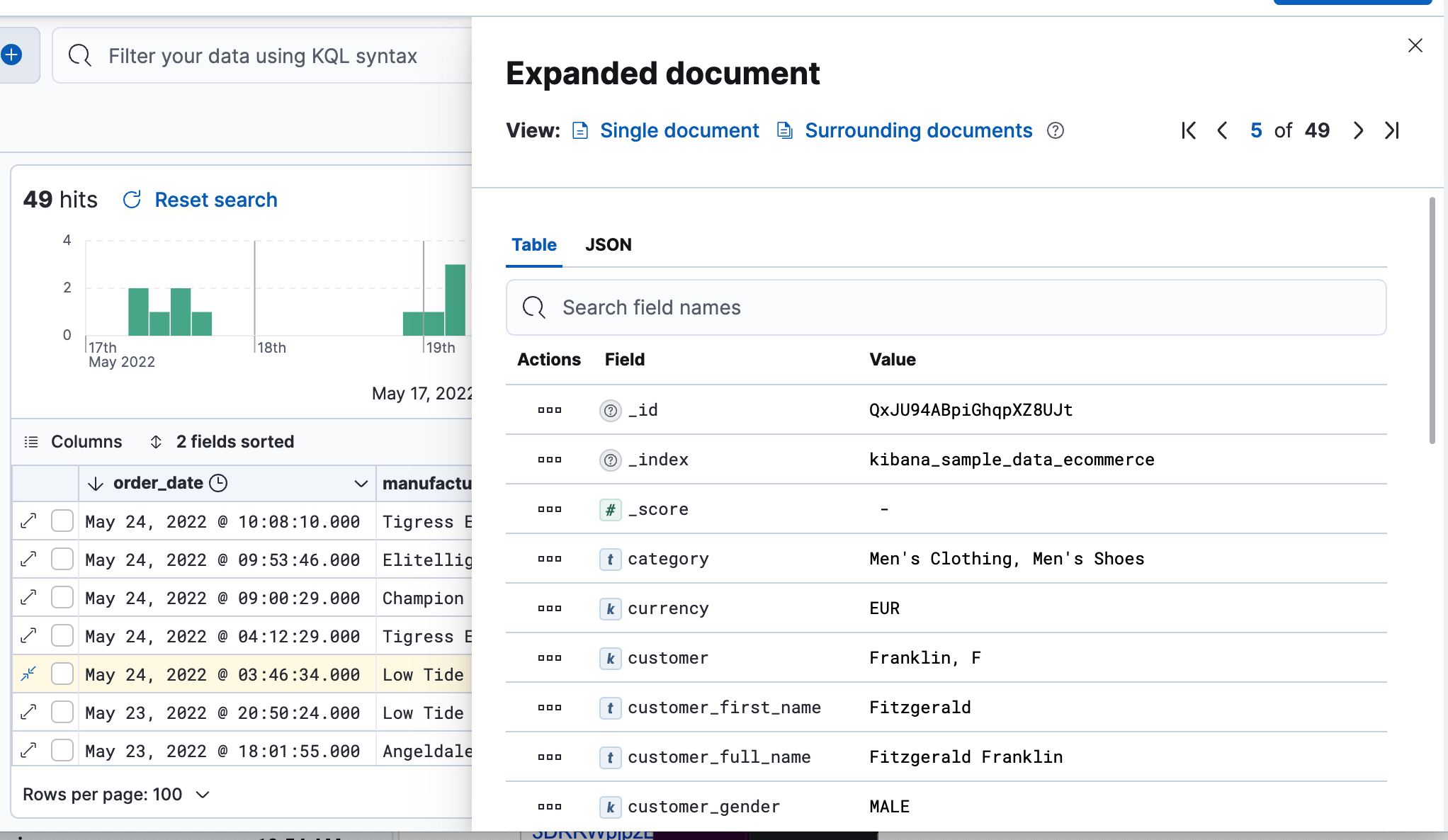
Task: Click the Search field names icon
Action: point(533,307)
